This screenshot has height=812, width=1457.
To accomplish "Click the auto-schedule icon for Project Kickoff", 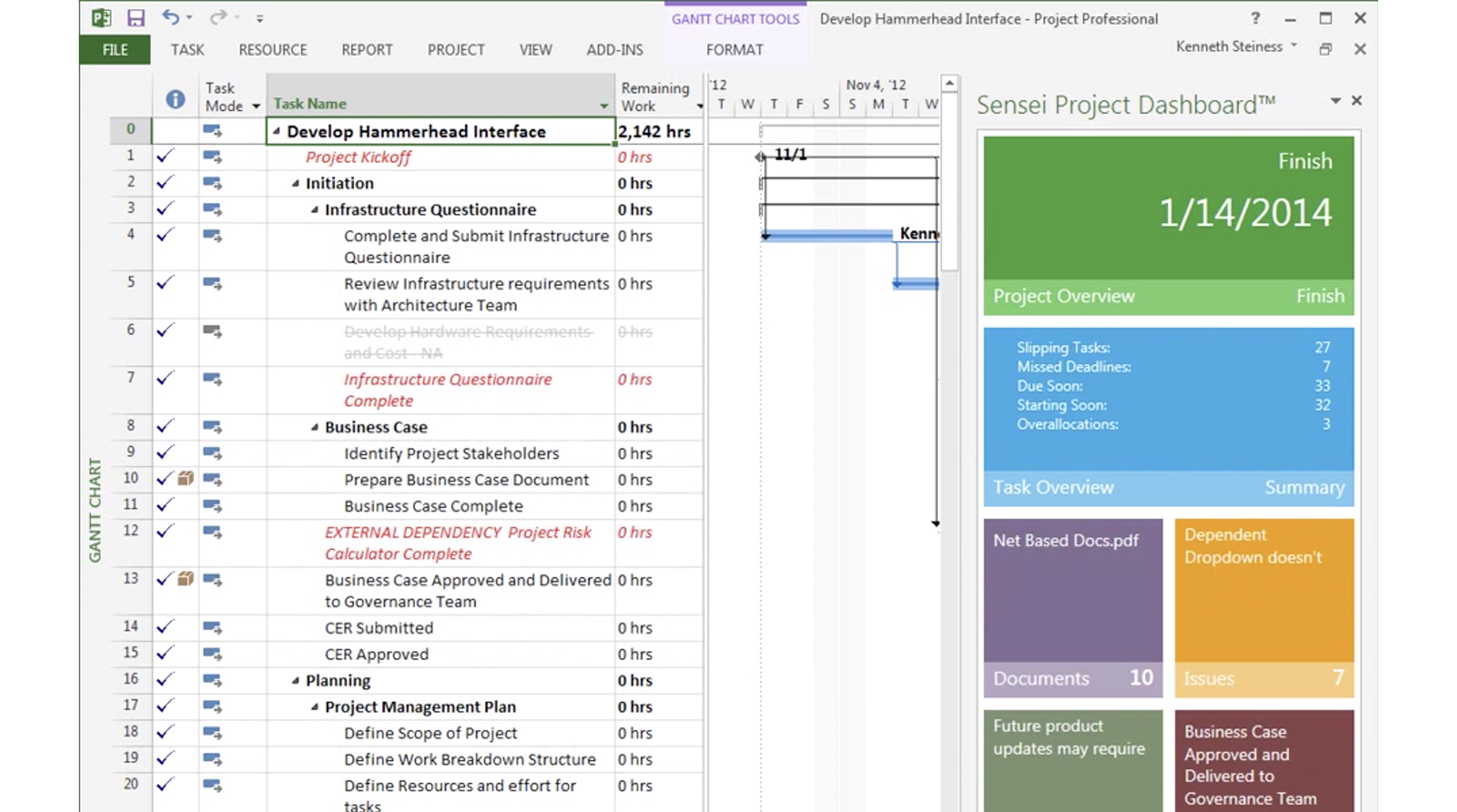I will tap(212, 157).
